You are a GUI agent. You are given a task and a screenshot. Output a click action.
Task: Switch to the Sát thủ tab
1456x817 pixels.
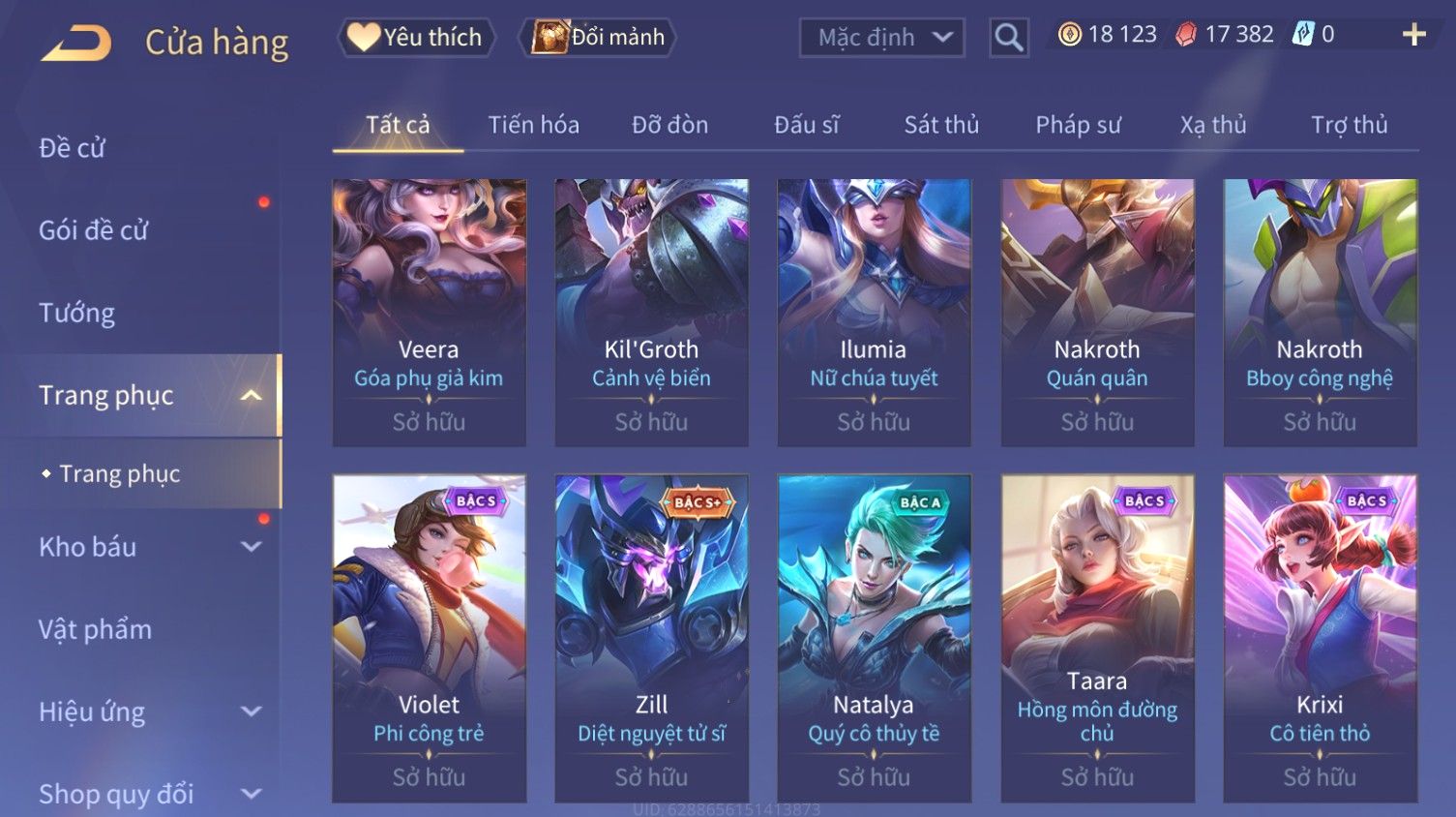point(941,125)
